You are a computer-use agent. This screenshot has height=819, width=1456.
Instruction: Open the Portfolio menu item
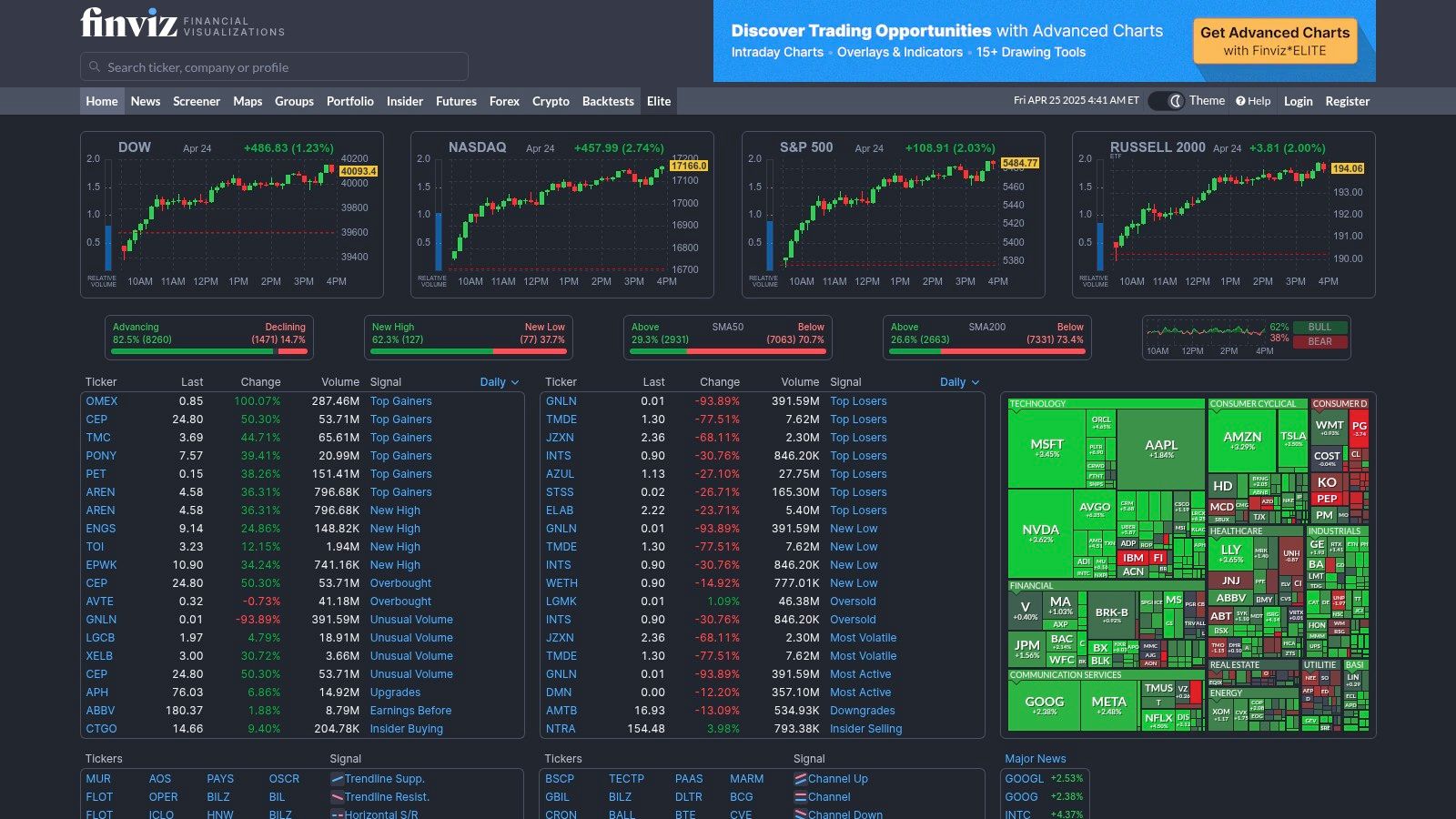pyautogui.click(x=350, y=101)
